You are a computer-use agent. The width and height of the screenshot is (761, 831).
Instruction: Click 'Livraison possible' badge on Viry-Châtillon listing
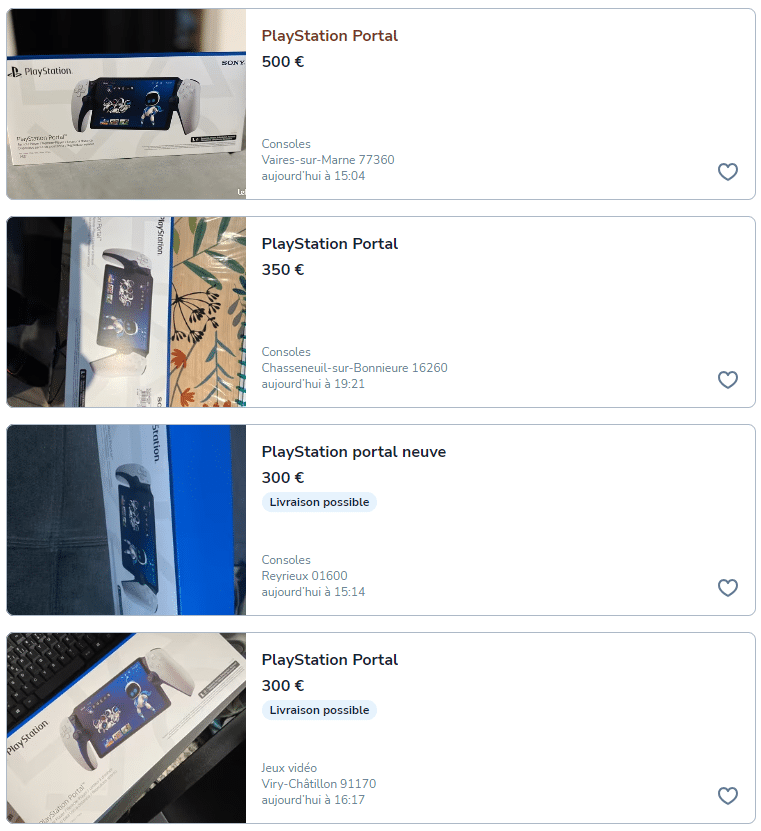tap(319, 710)
